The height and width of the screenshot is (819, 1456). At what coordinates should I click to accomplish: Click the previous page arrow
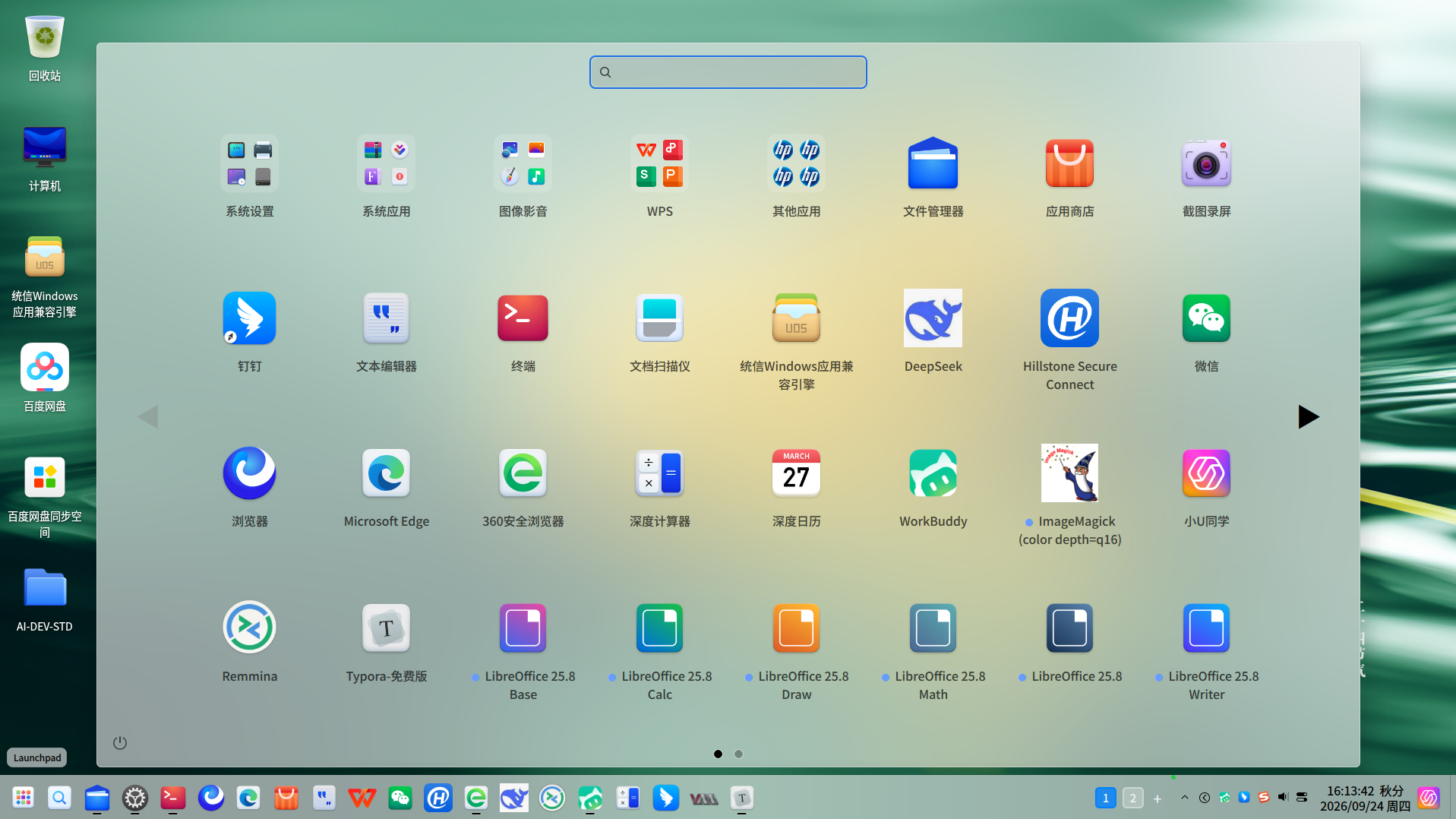pos(148,416)
